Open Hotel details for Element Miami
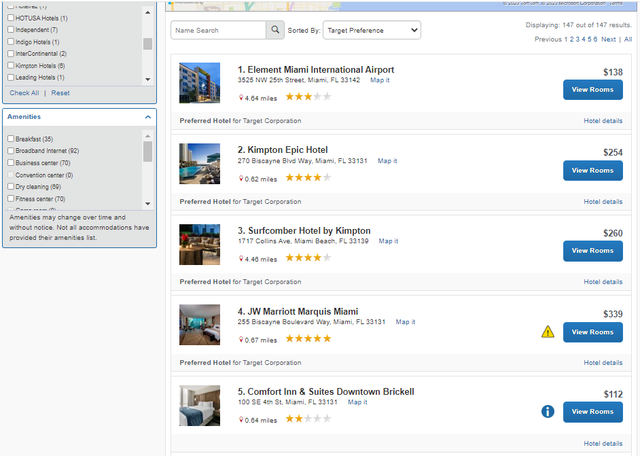This screenshot has height=456, width=640. point(603,121)
